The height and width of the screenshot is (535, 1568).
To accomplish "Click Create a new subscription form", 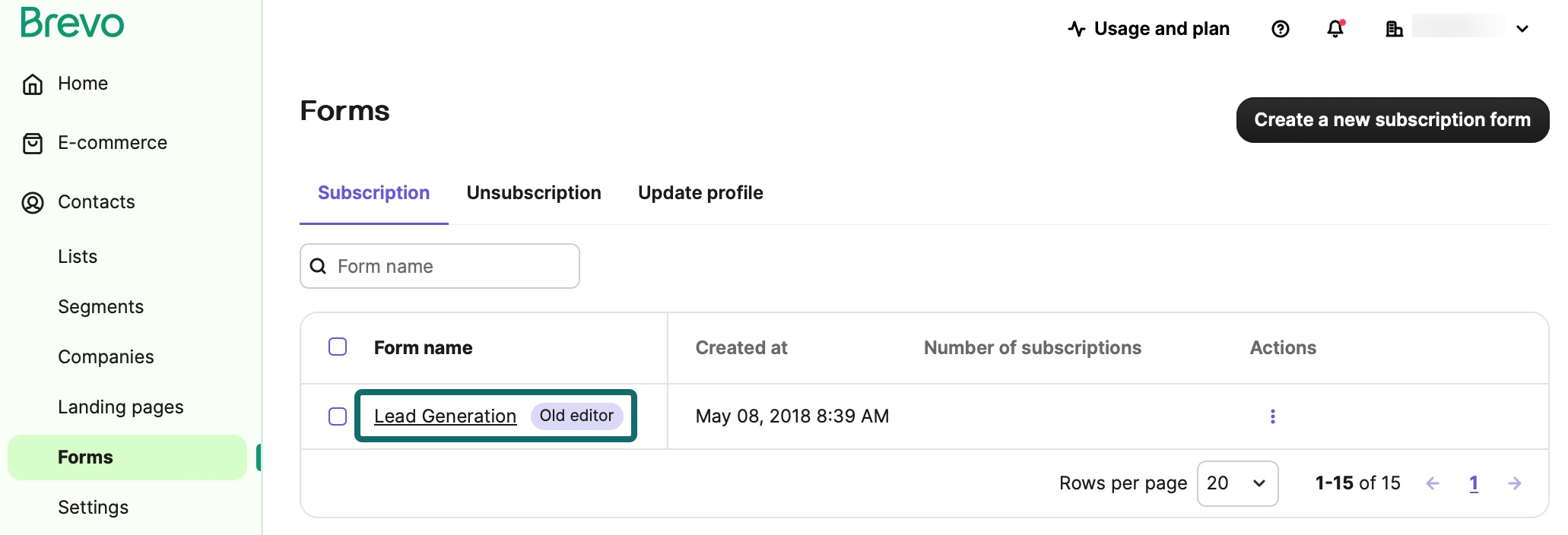I will 1392,120.
